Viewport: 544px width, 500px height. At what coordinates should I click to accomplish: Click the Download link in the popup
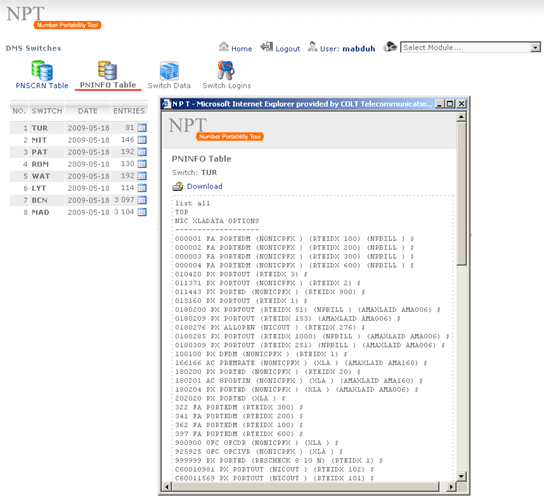204,186
